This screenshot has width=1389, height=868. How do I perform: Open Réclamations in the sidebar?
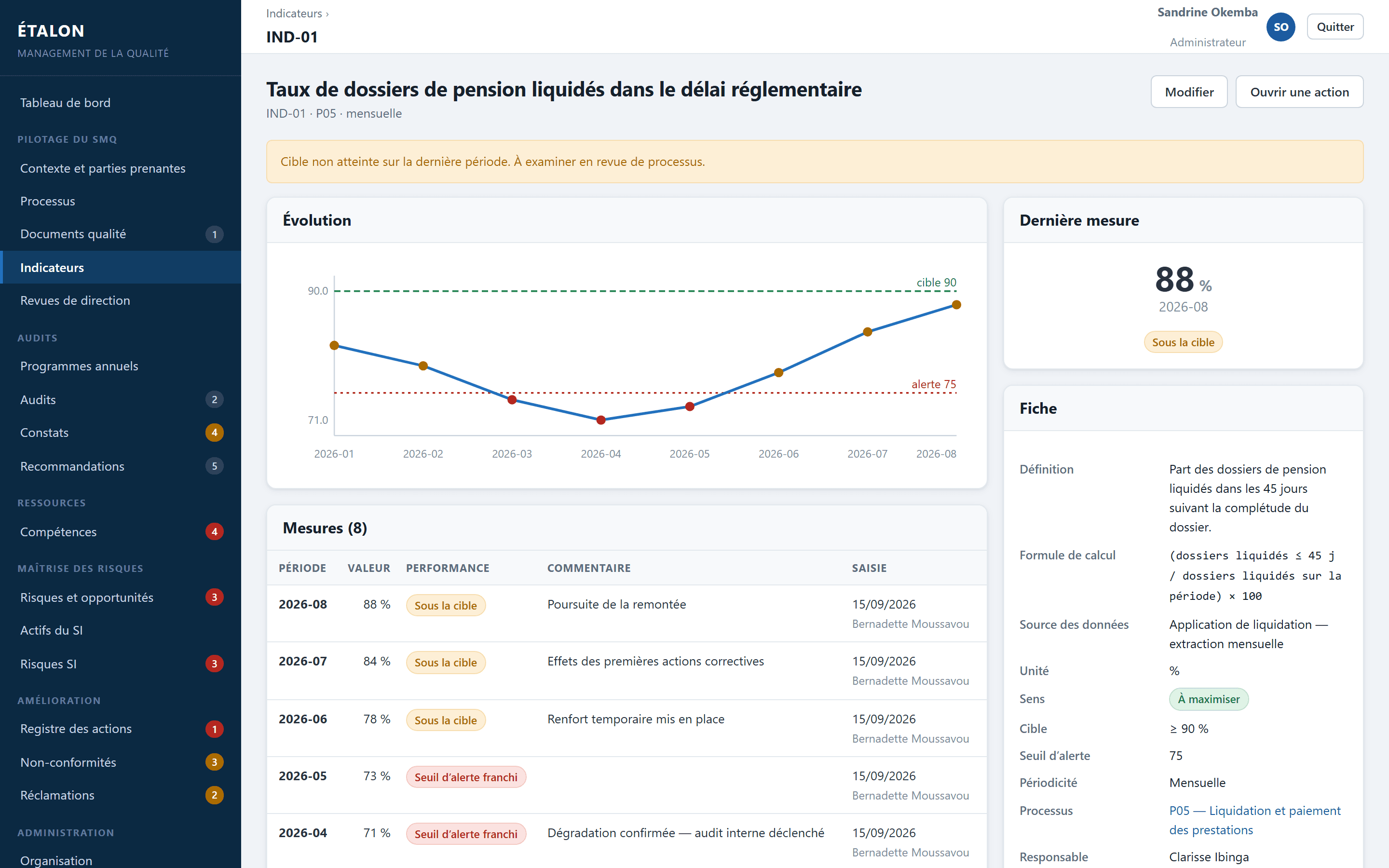(121, 795)
